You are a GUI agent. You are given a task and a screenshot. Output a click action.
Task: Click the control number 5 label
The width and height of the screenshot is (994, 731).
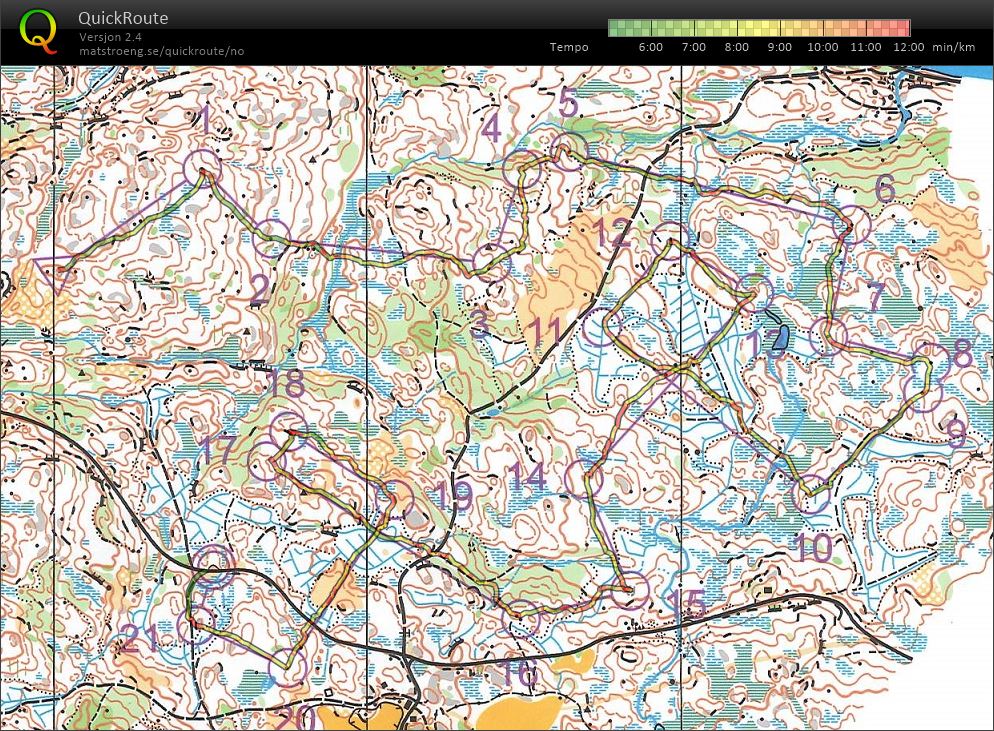coord(569,103)
